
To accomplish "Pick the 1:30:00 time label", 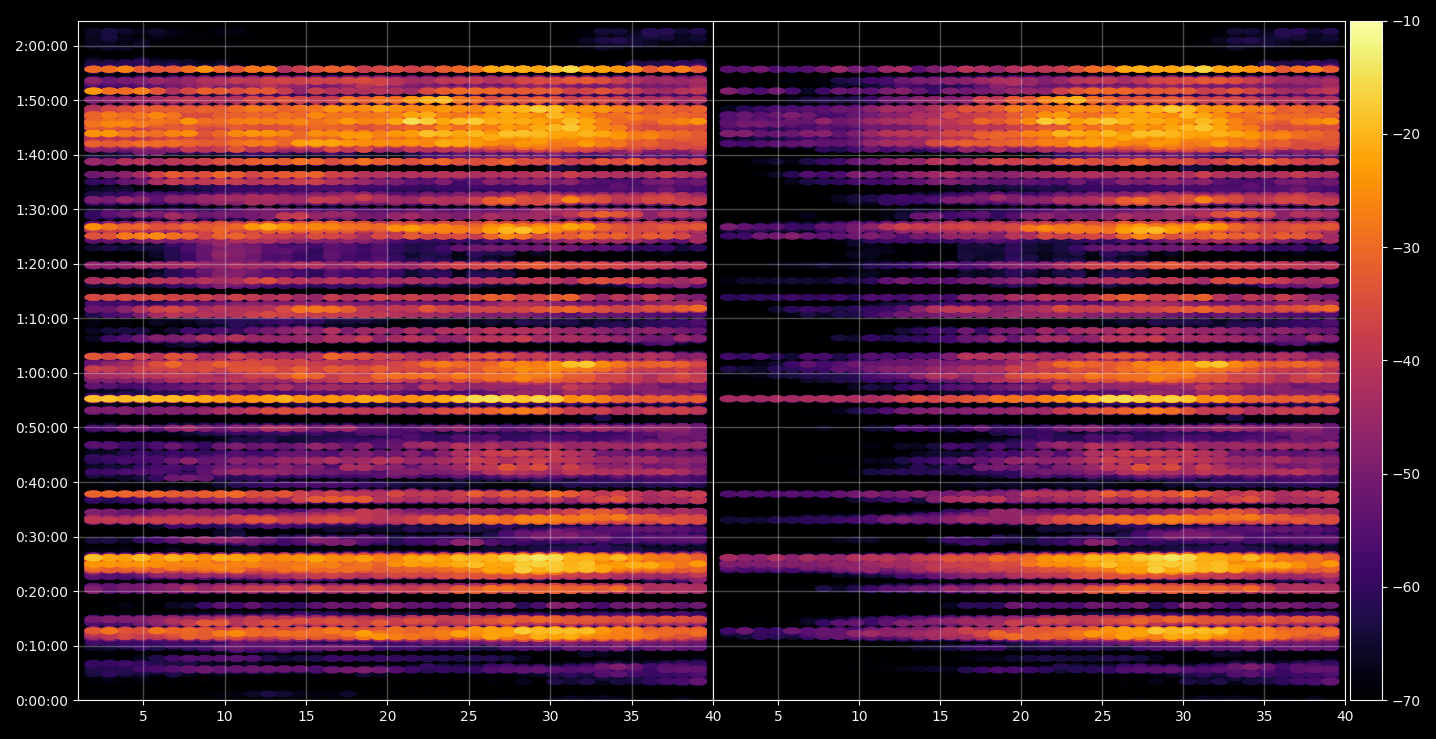I will (x=41, y=210).
